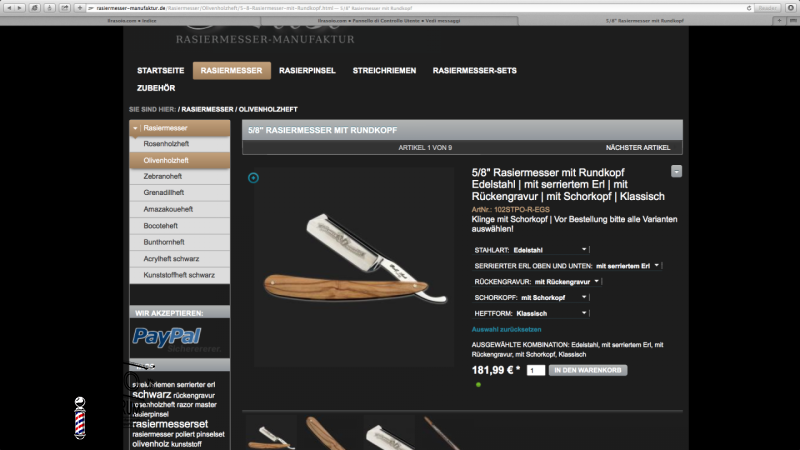This screenshot has width=800, height=450.
Task: Open the SERRIERTER ERL OBEN UND UNTEN dropdown
Action: 628,266
